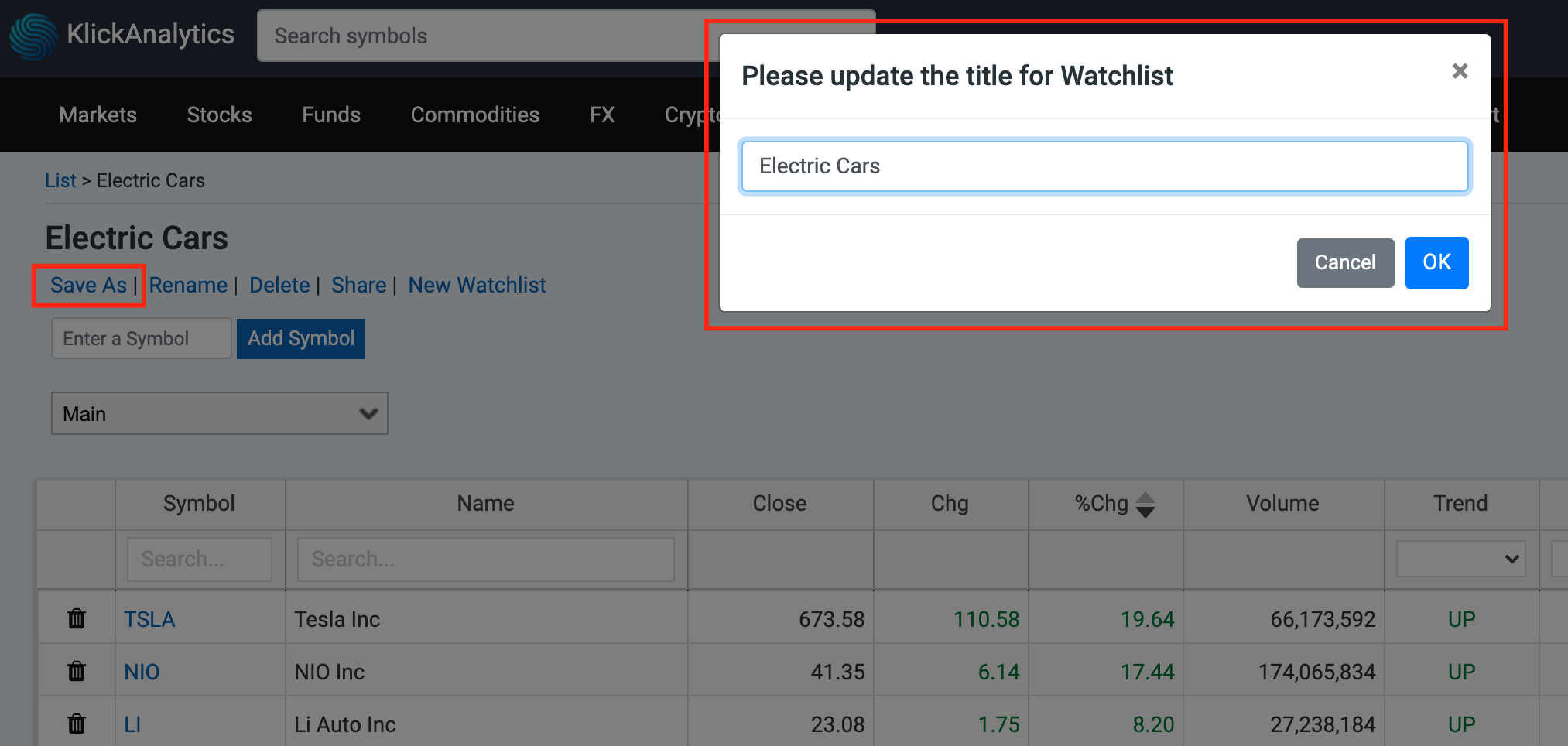Remove LI using its trash icon

(77, 724)
